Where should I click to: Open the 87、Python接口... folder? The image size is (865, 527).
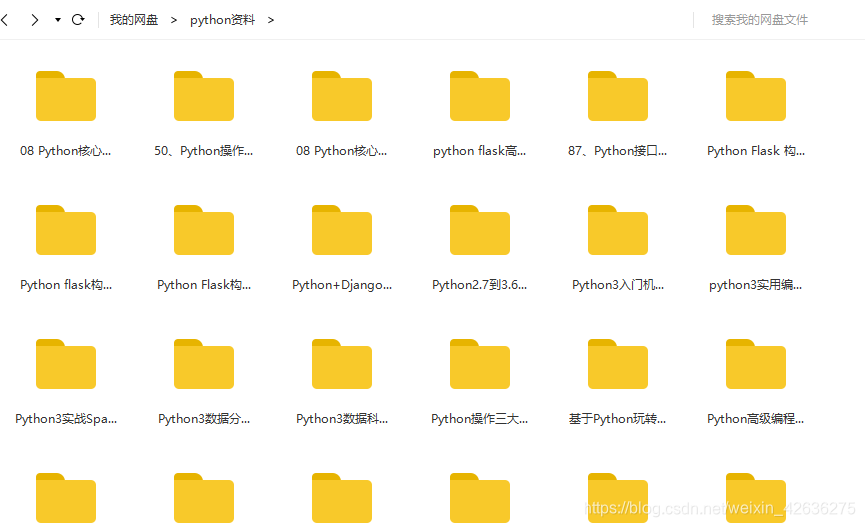[617, 96]
